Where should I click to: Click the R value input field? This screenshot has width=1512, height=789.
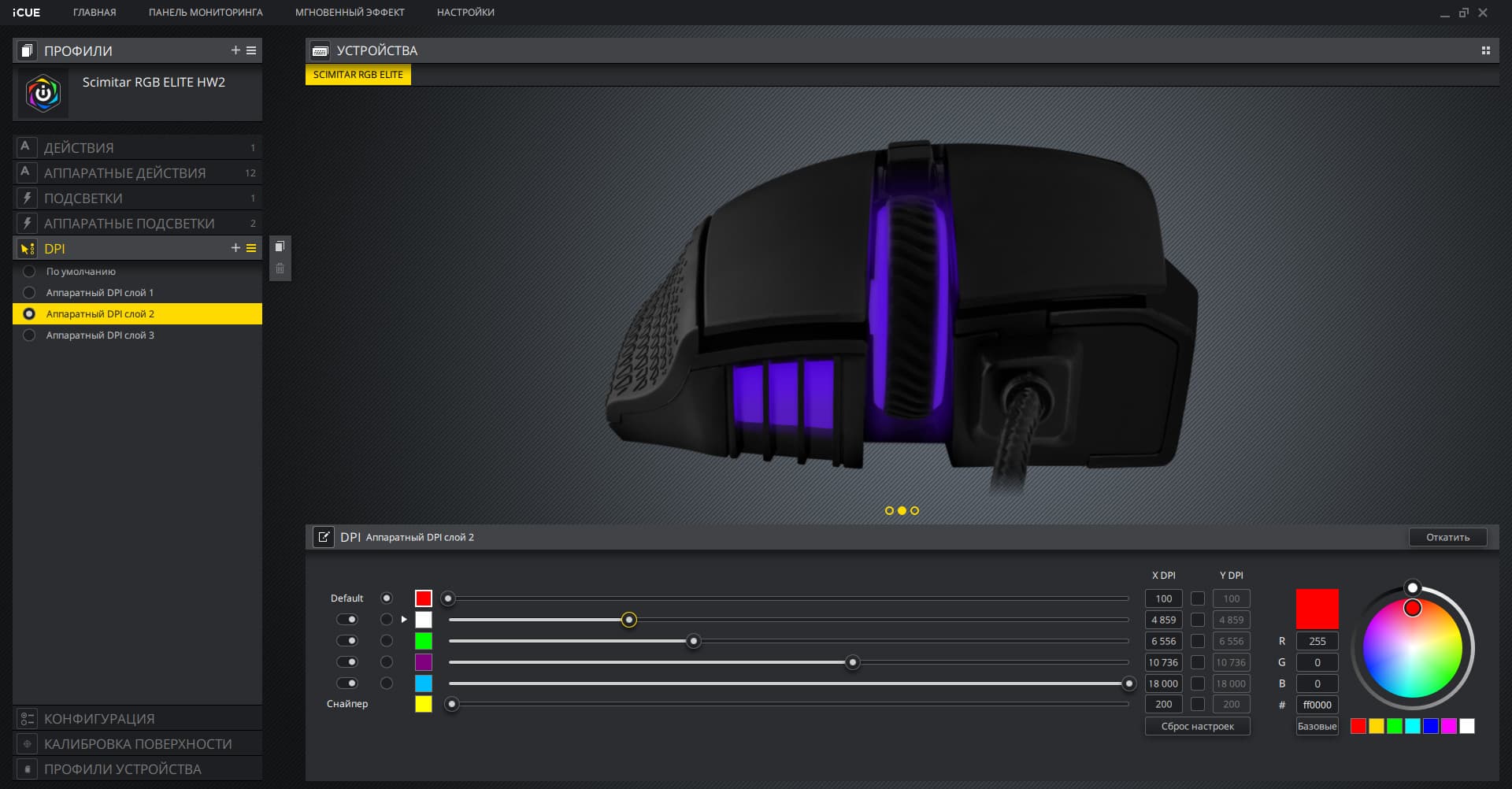pos(1317,641)
